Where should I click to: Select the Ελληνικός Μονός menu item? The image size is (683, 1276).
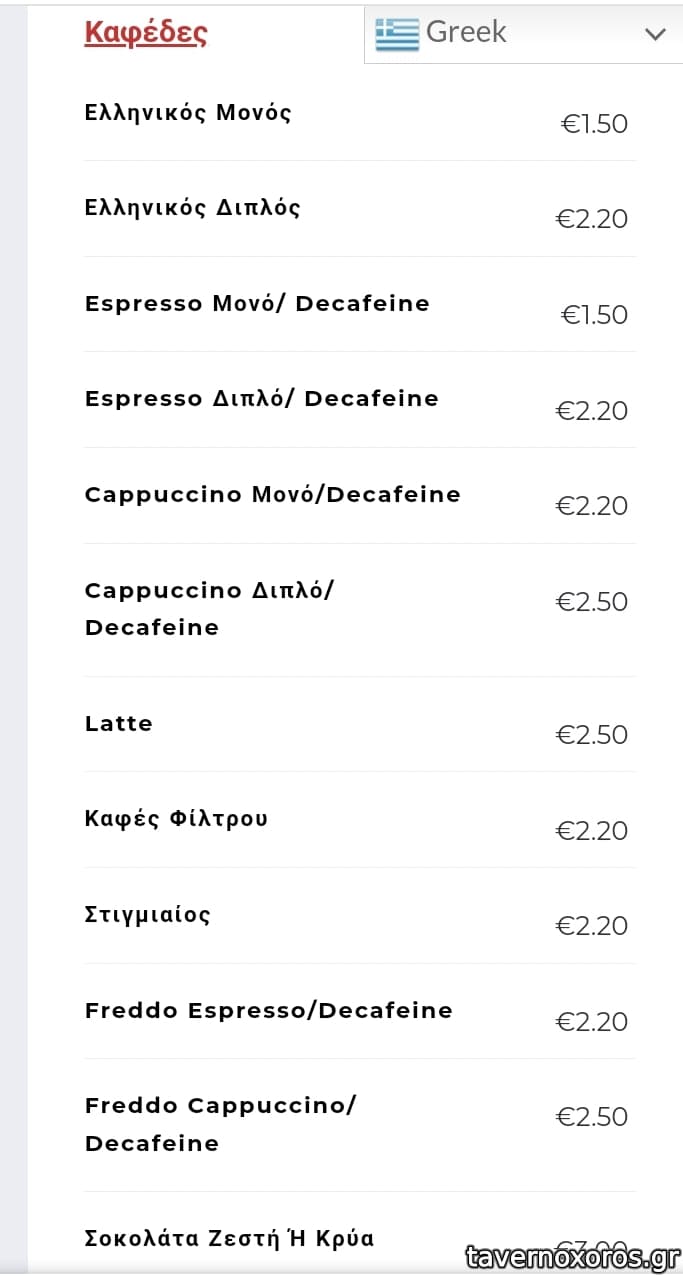188,112
